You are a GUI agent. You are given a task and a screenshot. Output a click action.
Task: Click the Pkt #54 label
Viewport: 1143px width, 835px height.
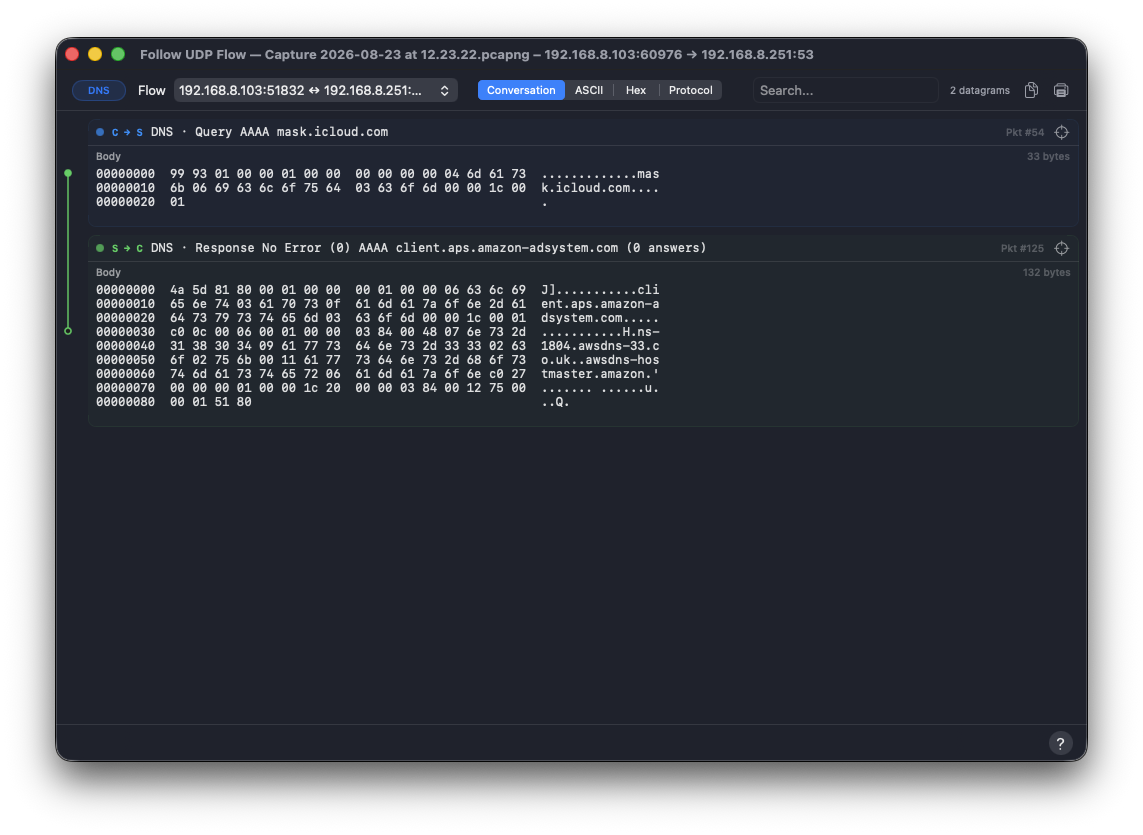click(x=1024, y=132)
